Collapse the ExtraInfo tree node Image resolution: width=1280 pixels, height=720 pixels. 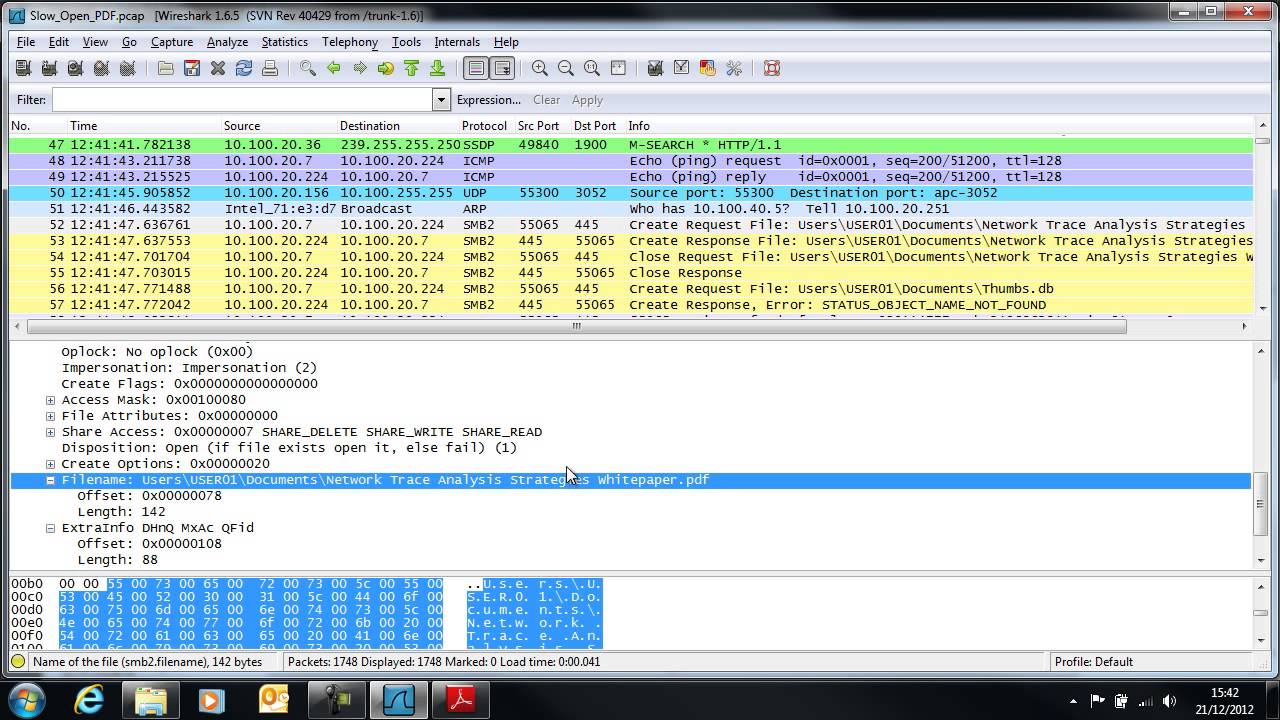[50, 528]
